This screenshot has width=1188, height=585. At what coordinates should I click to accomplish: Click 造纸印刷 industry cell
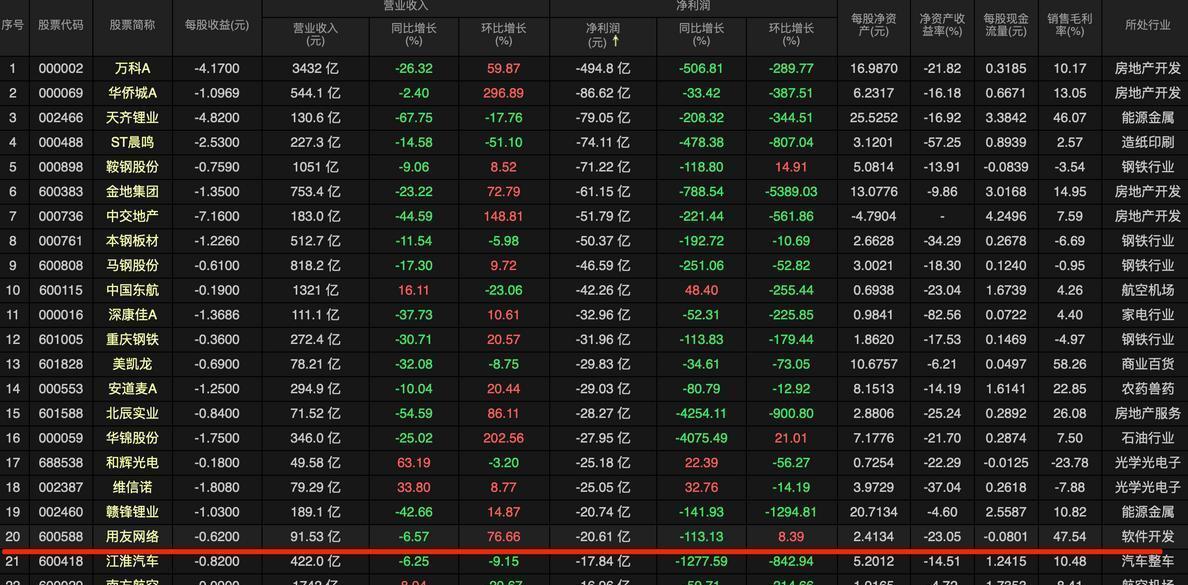[1148, 142]
